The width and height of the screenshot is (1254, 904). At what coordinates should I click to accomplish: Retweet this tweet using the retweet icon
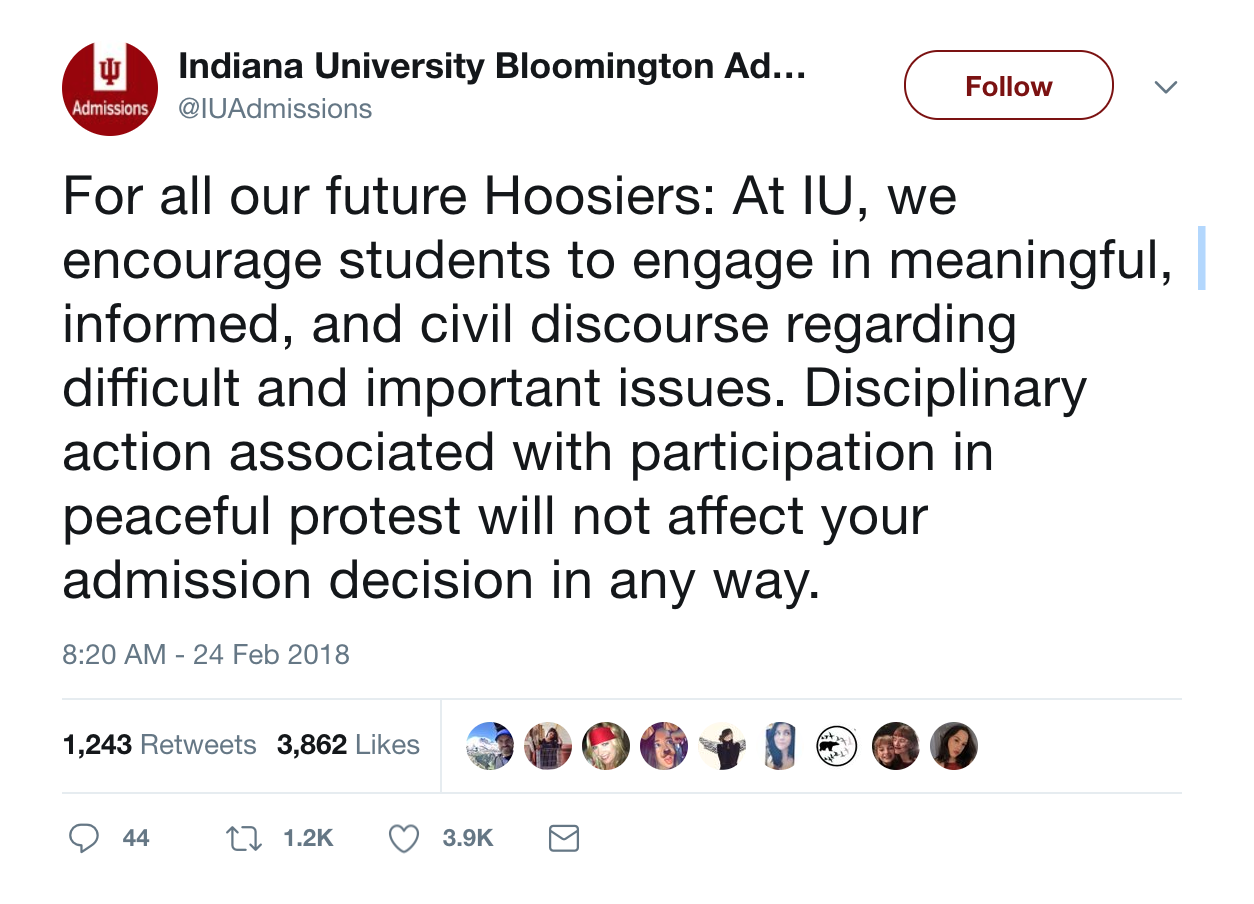(241, 838)
